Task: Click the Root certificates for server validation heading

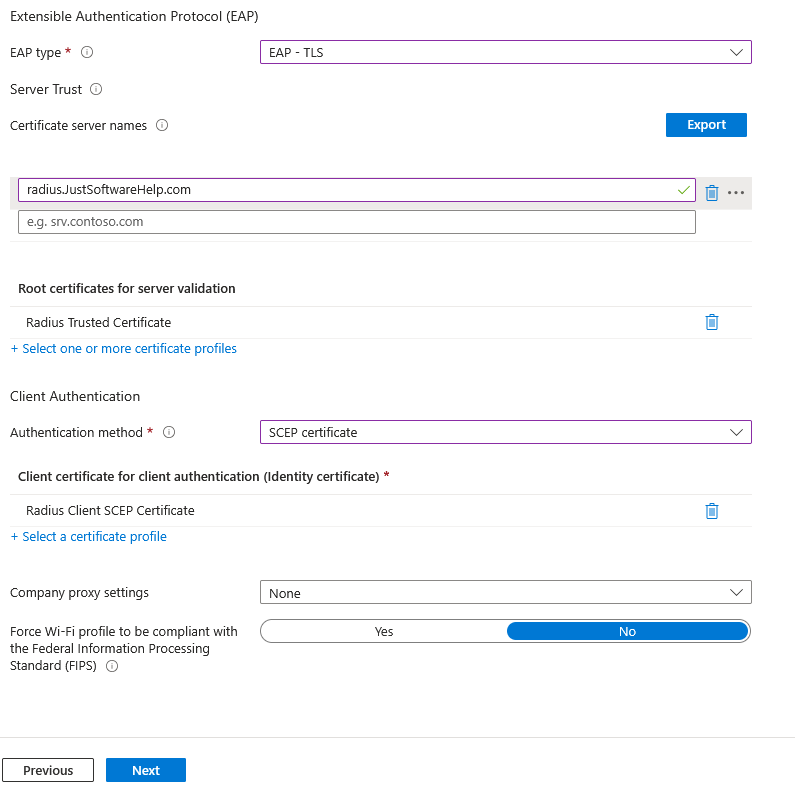Action: point(127,289)
